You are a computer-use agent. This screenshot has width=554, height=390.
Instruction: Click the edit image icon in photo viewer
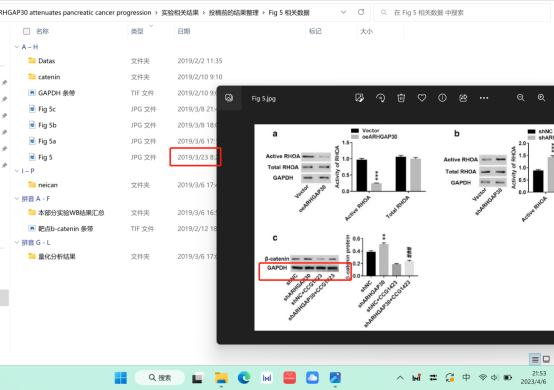[359, 98]
